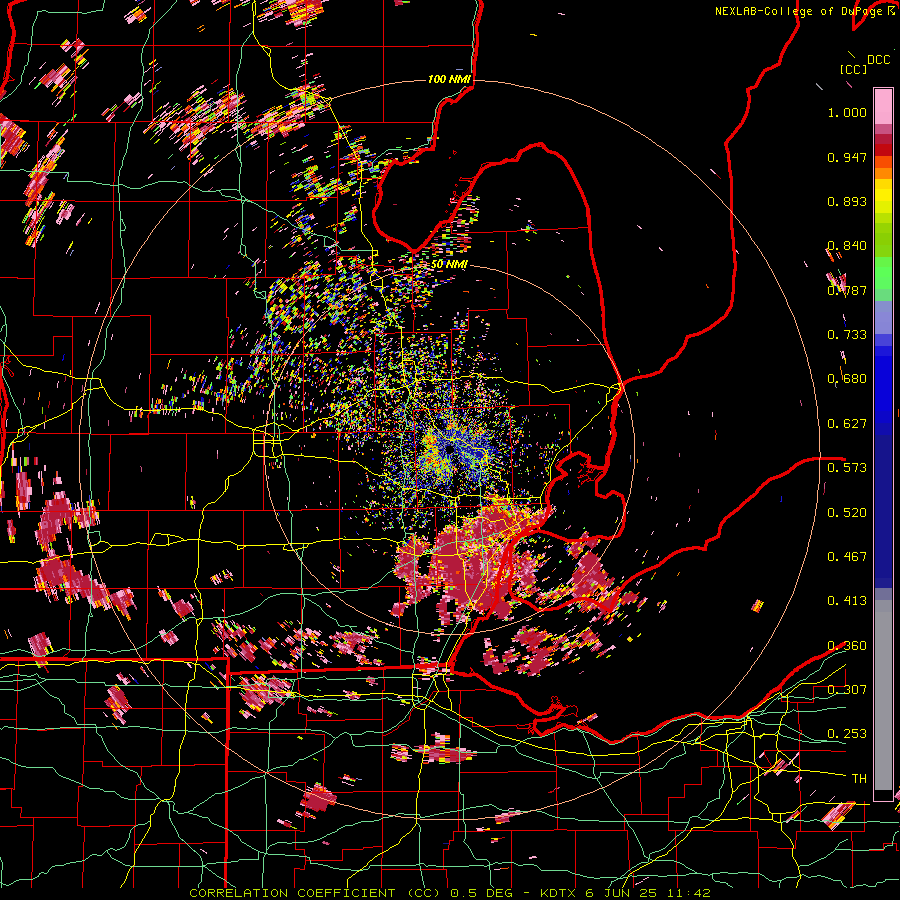The width and height of the screenshot is (900, 900).
Task: Click the 1.000 value on the scale
Action: coord(847,112)
